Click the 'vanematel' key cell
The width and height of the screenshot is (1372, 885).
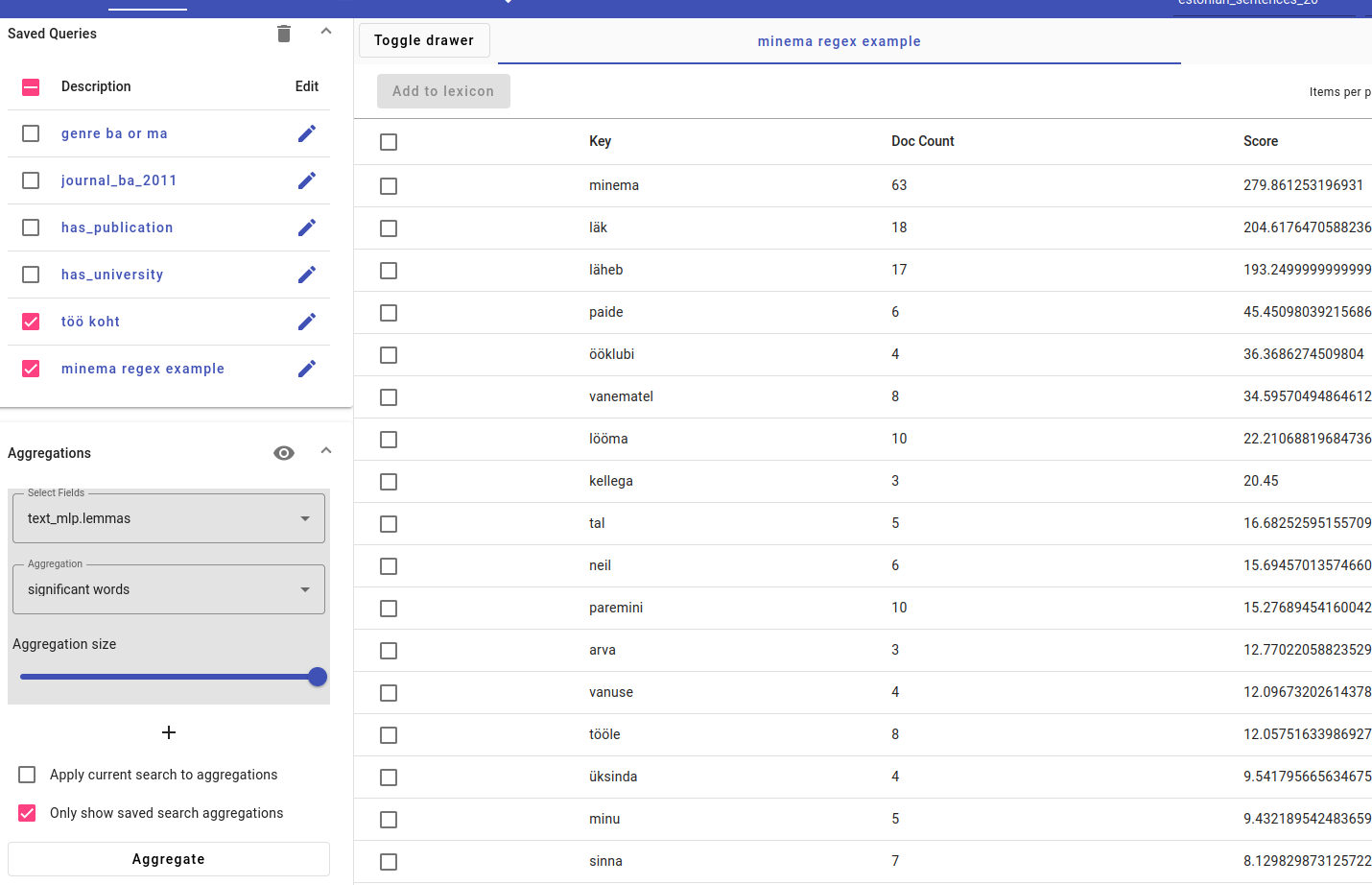point(621,396)
